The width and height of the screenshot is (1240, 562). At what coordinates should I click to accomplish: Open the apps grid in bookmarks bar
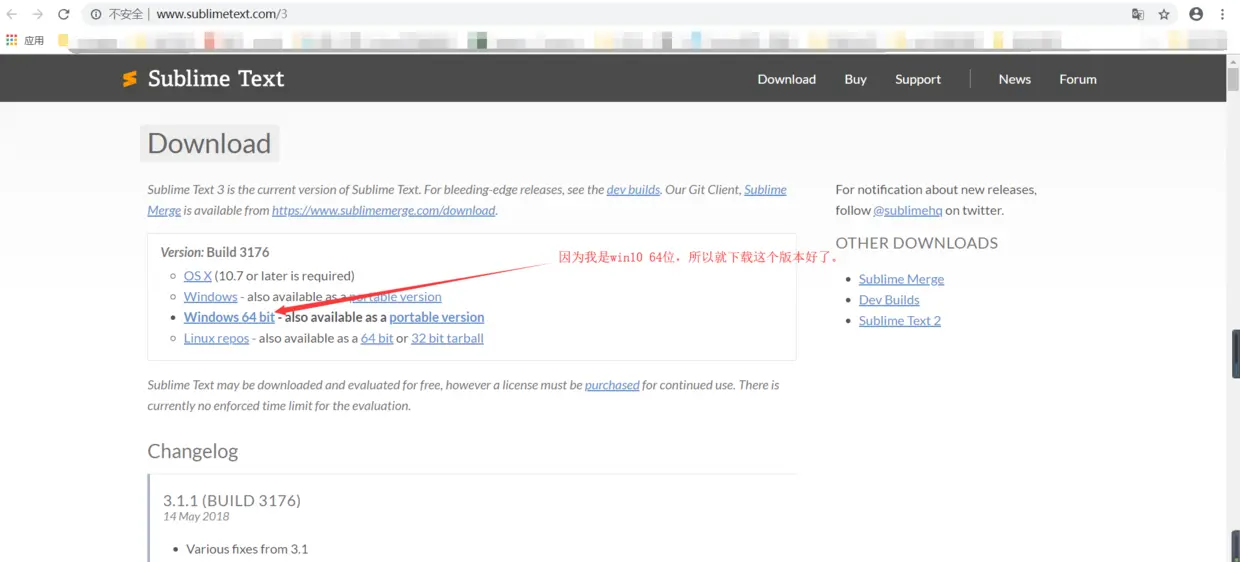point(12,40)
